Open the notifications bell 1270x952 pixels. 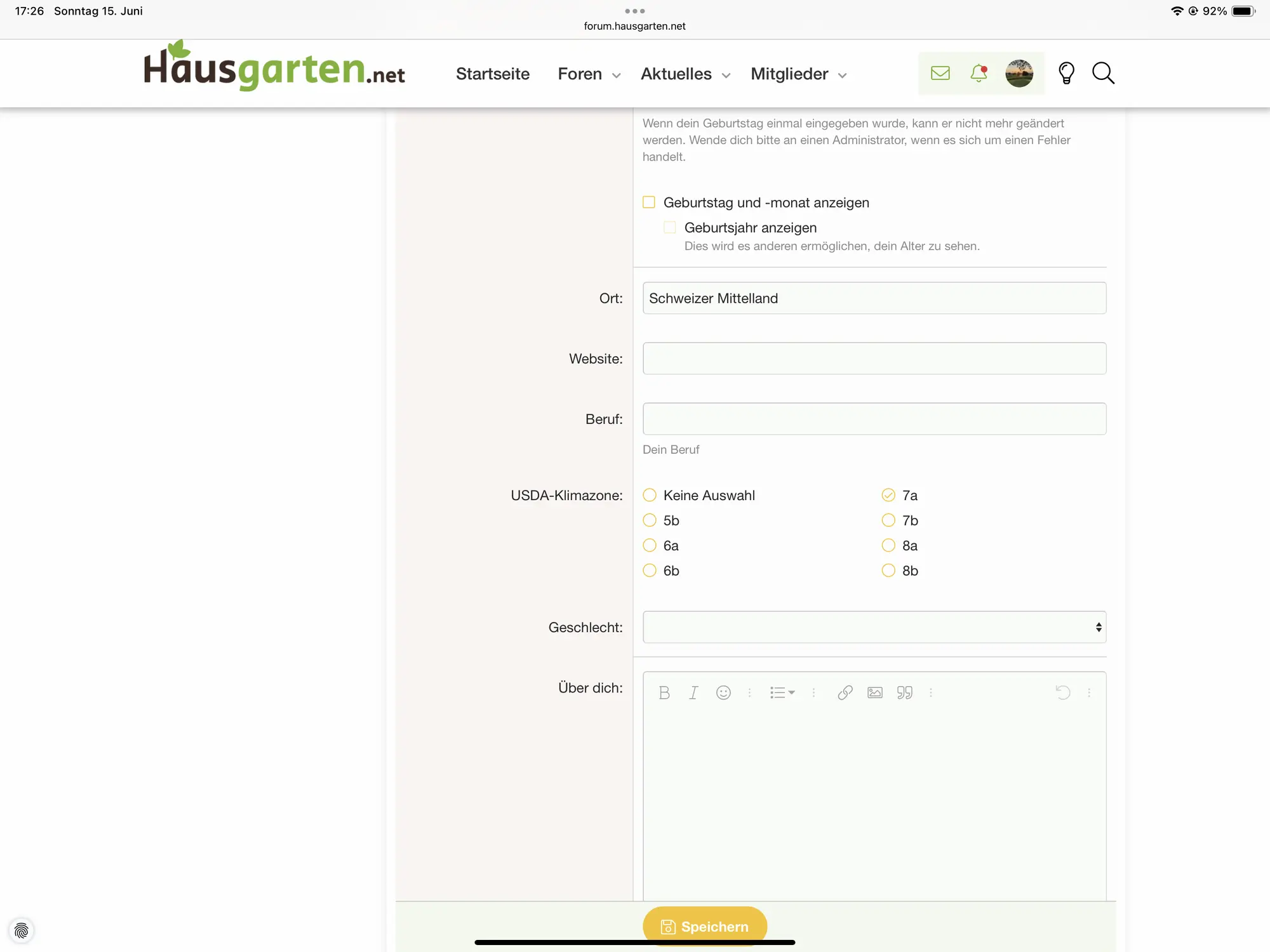tap(979, 73)
